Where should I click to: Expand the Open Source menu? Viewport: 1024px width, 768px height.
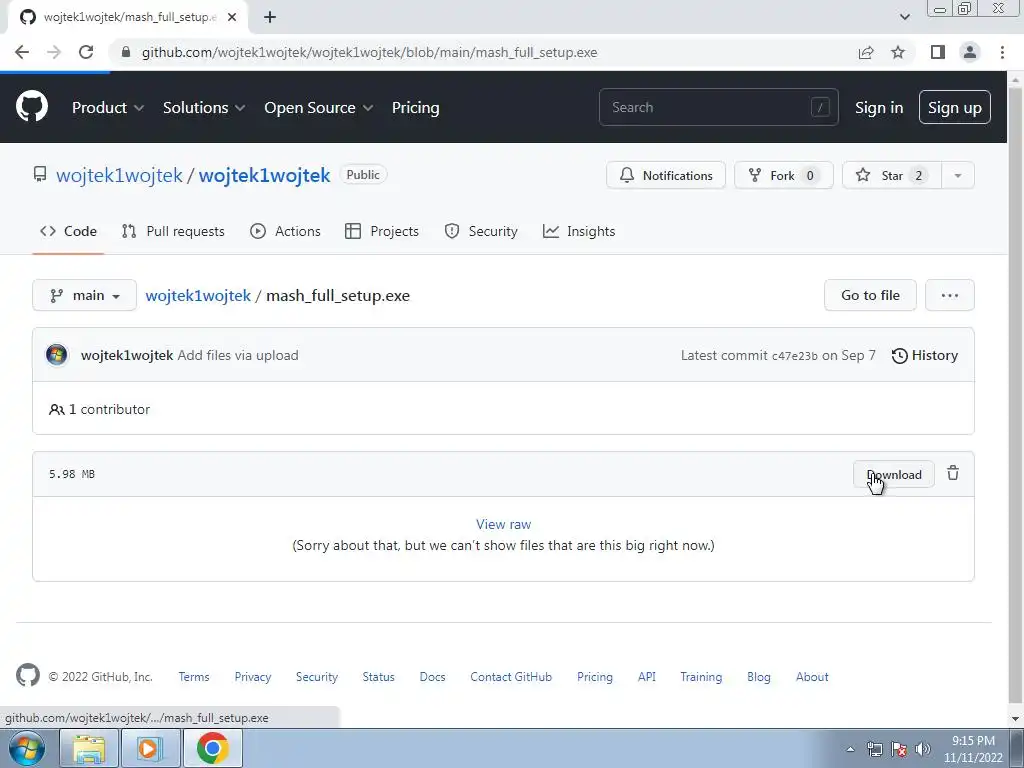319,108
